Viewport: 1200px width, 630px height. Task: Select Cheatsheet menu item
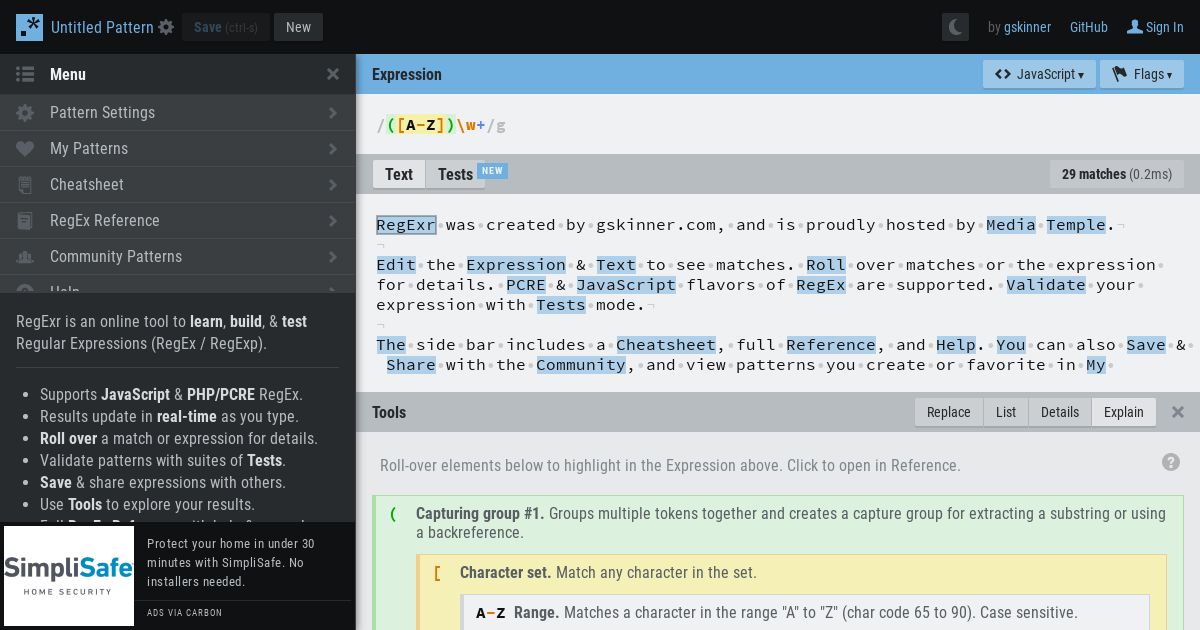coord(178,185)
